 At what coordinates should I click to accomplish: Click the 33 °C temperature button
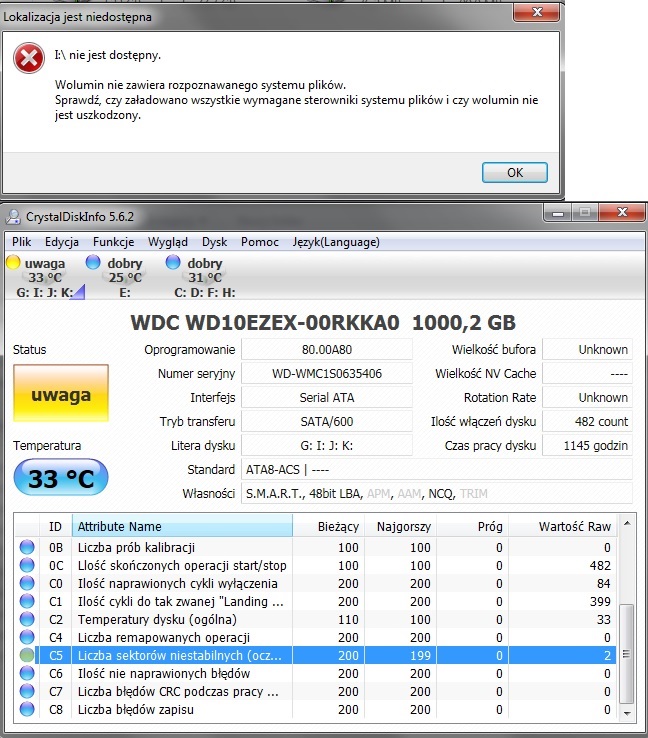tap(61, 477)
